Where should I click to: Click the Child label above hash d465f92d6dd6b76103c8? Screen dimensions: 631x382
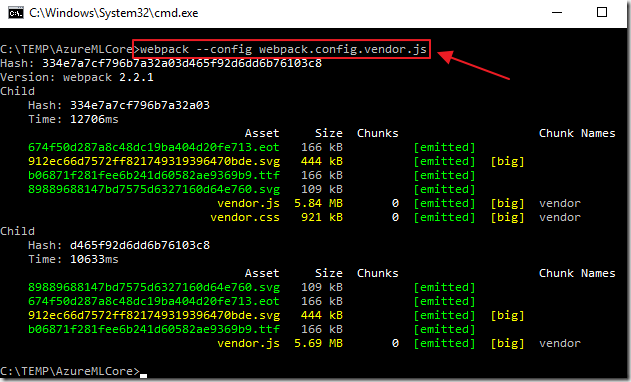[x=17, y=231]
